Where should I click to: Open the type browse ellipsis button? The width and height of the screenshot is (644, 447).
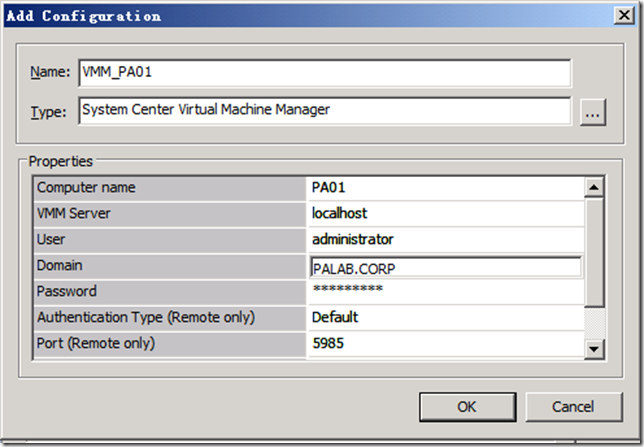click(x=593, y=112)
